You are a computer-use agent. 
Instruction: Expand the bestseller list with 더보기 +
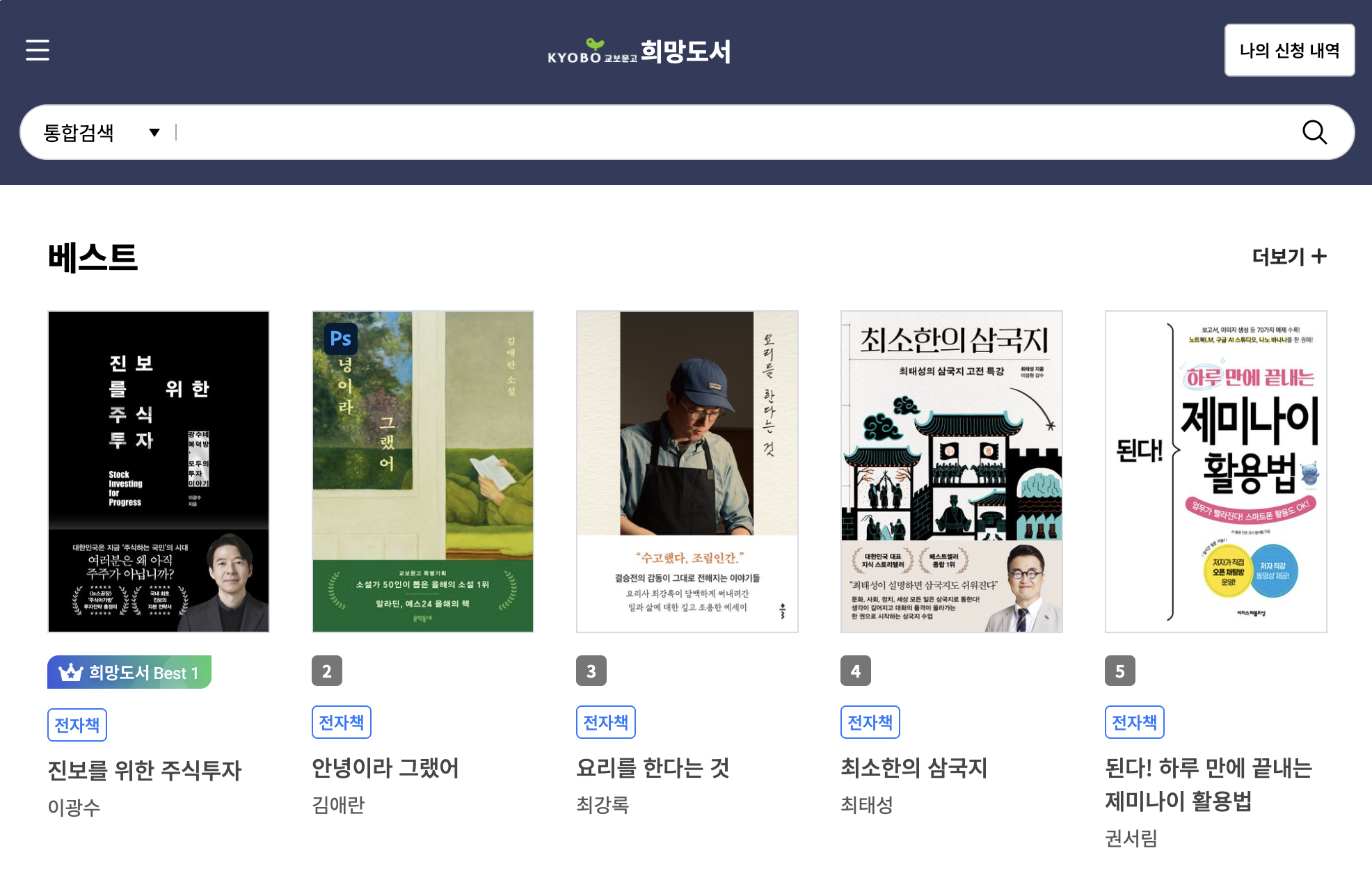[x=1289, y=257]
